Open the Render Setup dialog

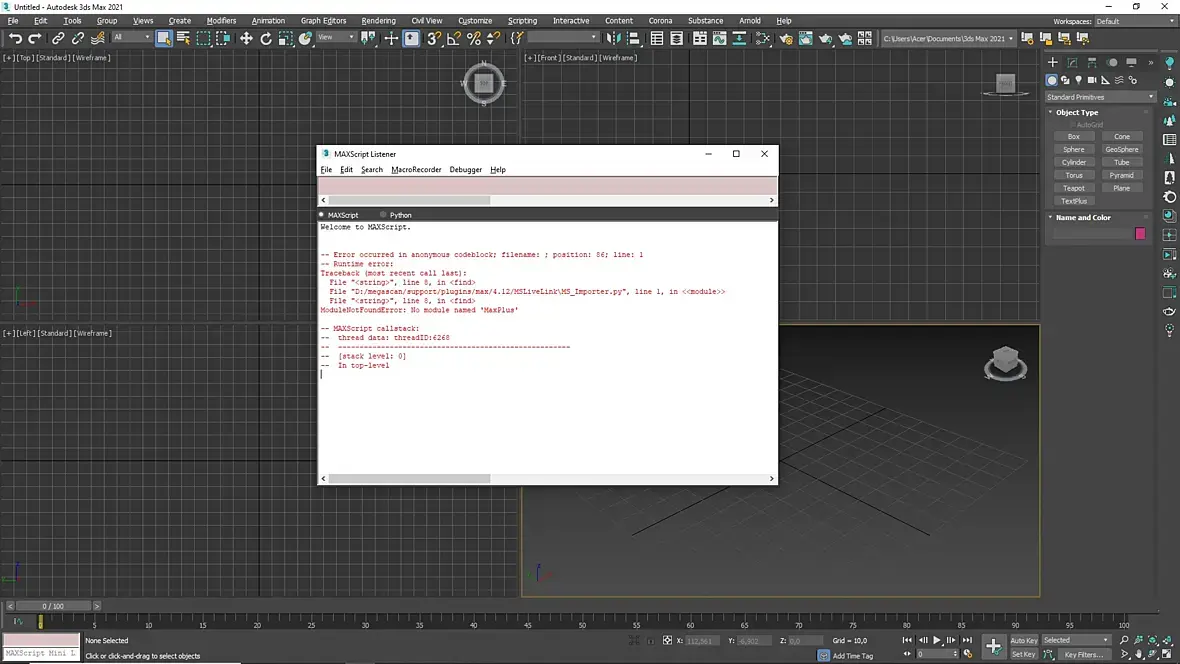click(x=786, y=38)
